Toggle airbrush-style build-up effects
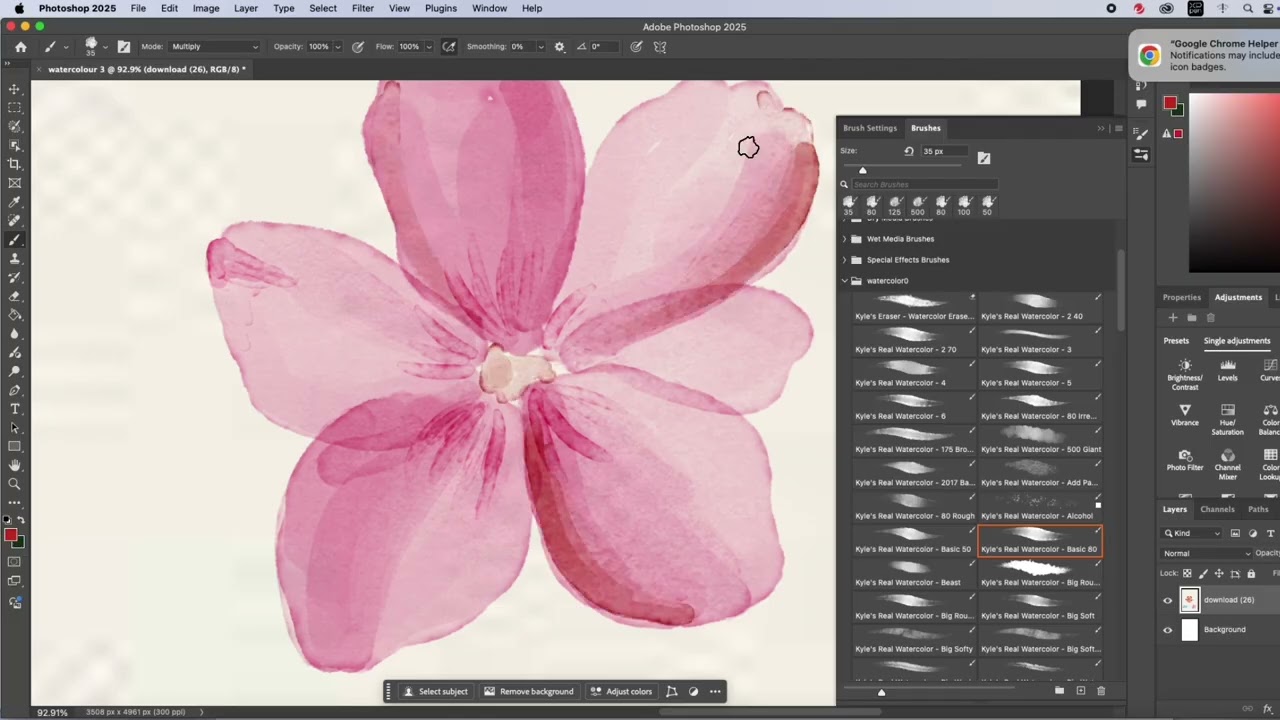The height and width of the screenshot is (720, 1280). click(449, 46)
